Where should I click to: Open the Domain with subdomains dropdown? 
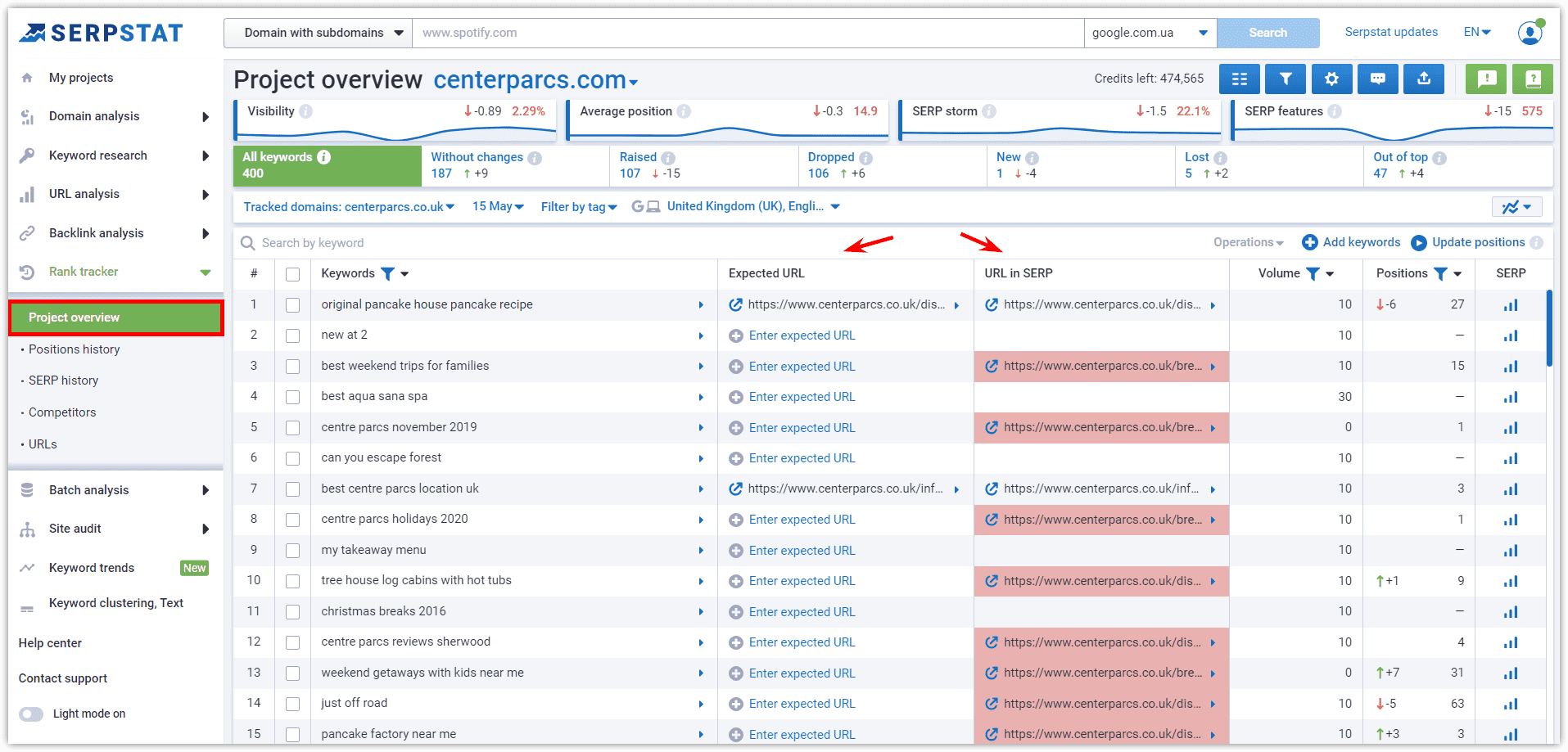[x=319, y=33]
